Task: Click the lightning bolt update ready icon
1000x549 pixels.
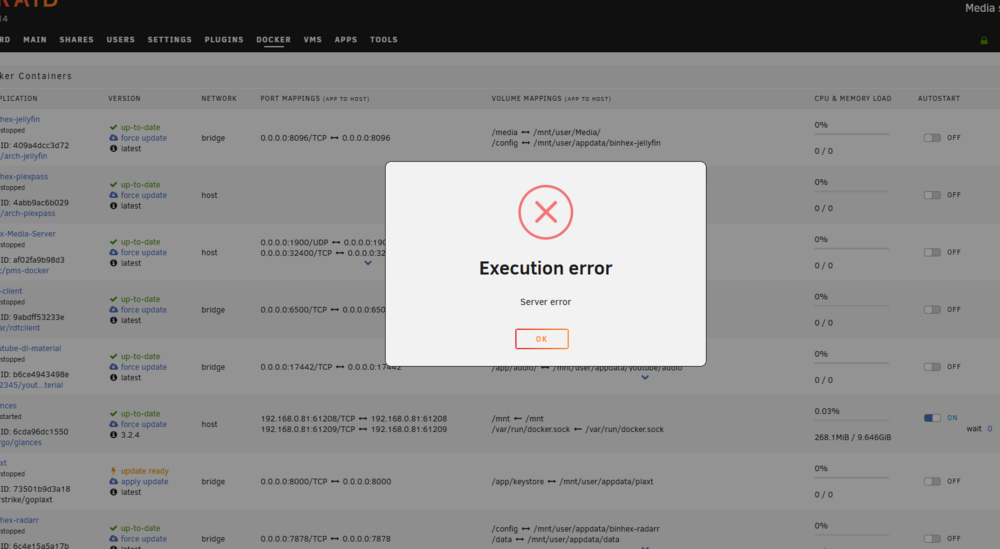Action: pyautogui.click(x=114, y=471)
